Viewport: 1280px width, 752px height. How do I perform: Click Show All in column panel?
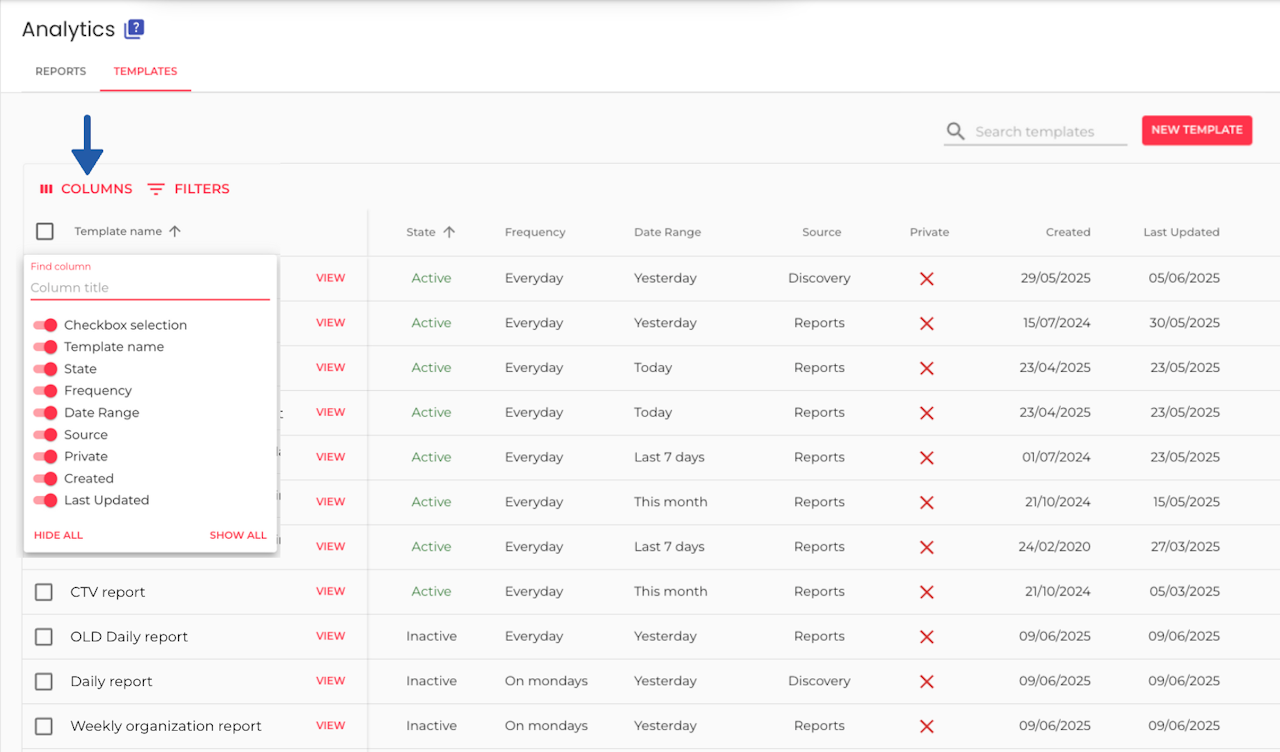click(x=238, y=535)
